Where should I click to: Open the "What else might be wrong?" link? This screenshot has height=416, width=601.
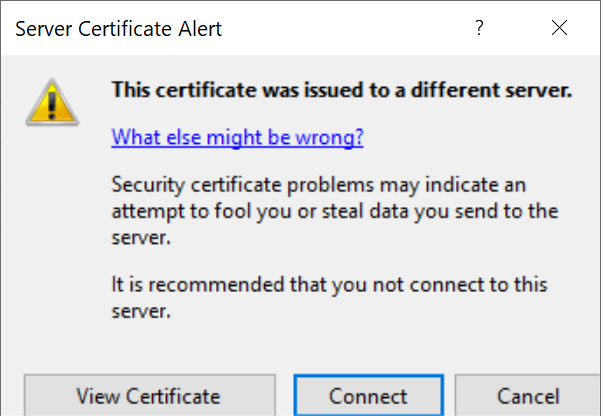tap(237, 137)
